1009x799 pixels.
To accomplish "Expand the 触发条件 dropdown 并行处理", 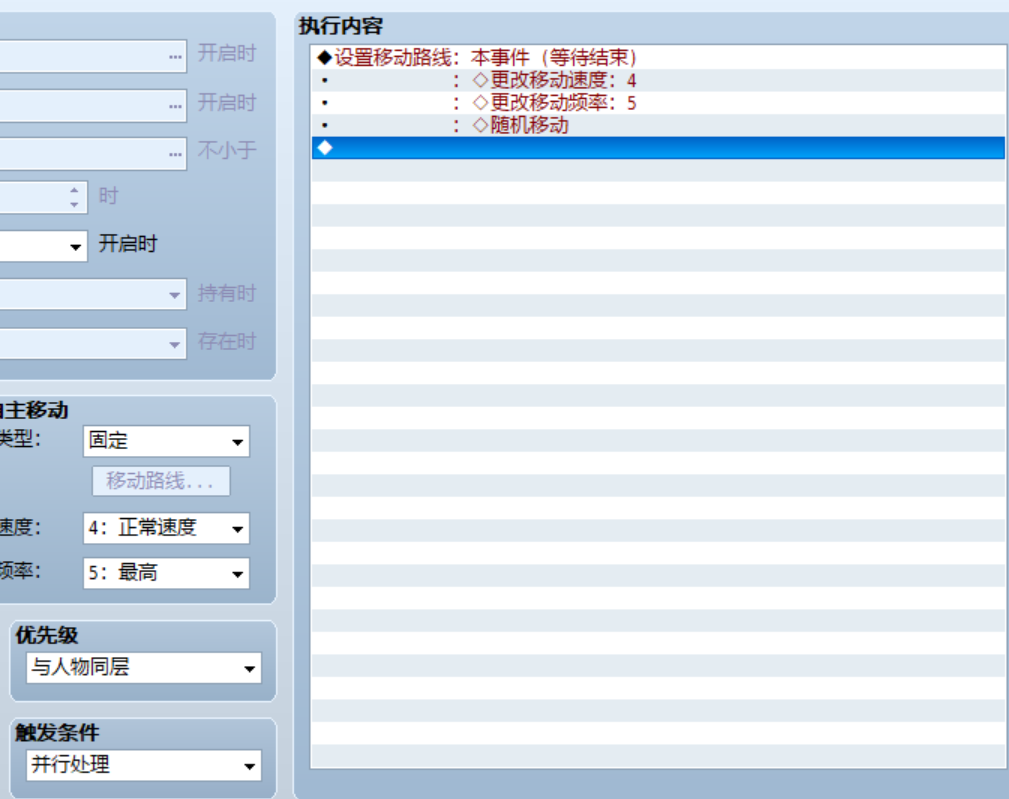I will [143, 765].
